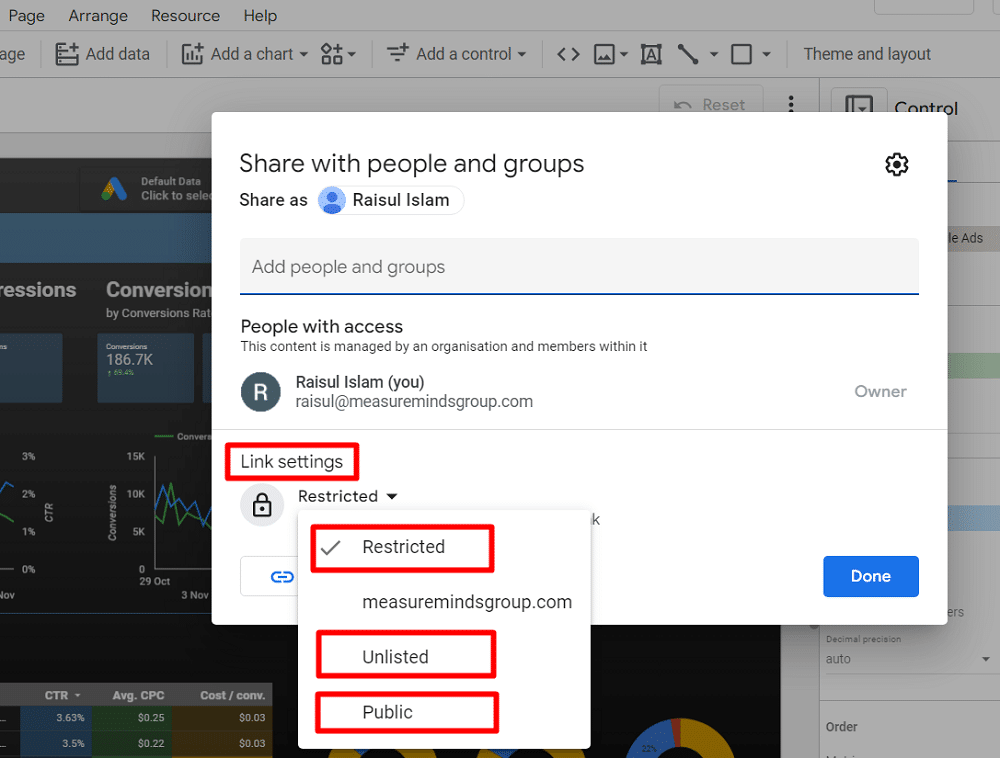This screenshot has width=1000, height=758.
Task: Open sharing settings via the gear icon
Action: click(897, 164)
